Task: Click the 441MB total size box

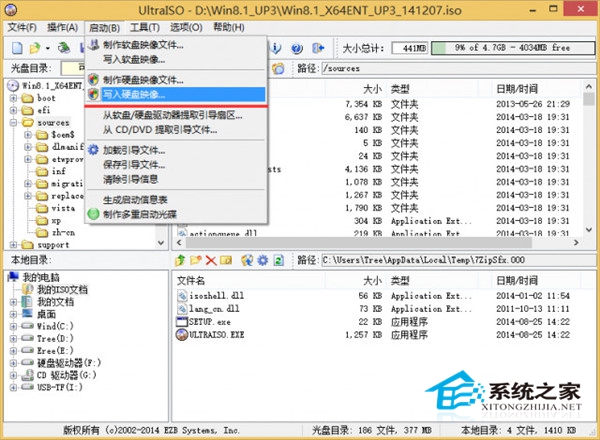Action: [x=410, y=48]
